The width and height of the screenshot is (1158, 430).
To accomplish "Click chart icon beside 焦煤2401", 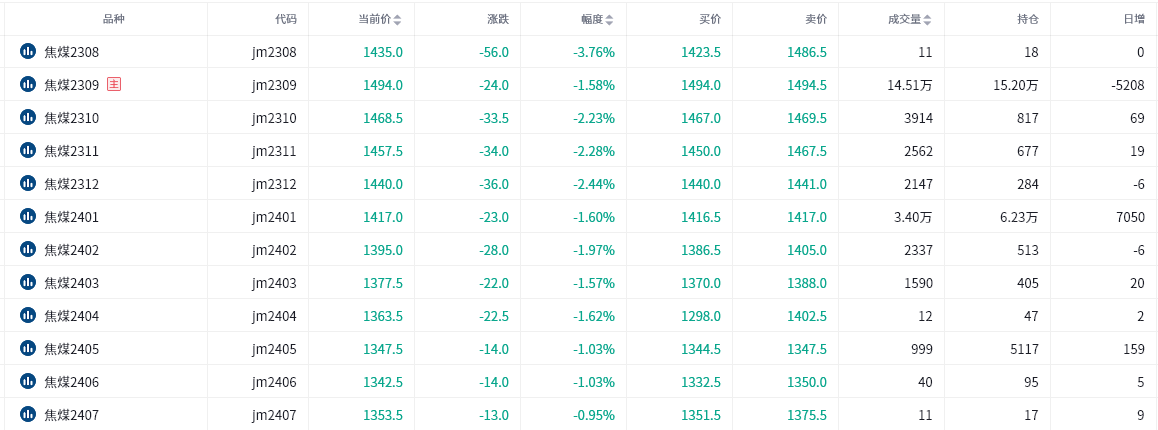I will tap(27, 216).
